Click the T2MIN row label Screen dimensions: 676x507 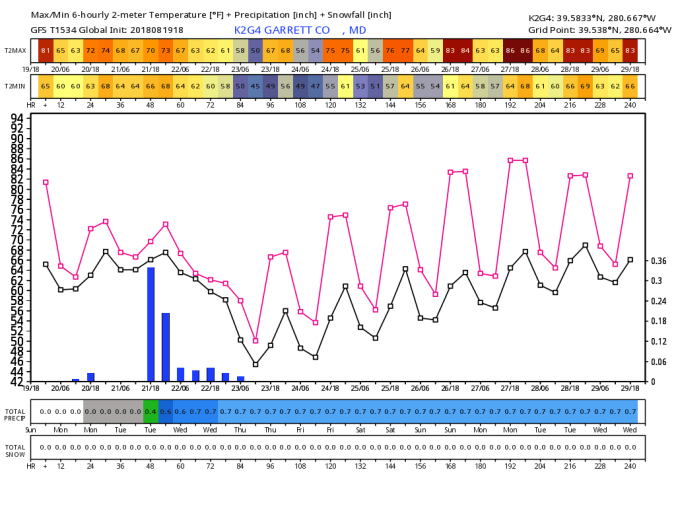coord(15,87)
